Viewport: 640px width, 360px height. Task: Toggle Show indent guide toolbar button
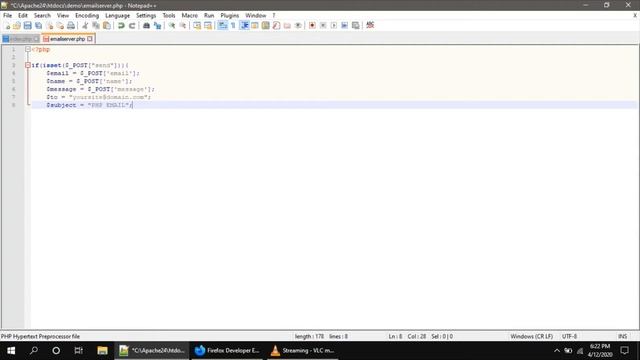coord(244,26)
